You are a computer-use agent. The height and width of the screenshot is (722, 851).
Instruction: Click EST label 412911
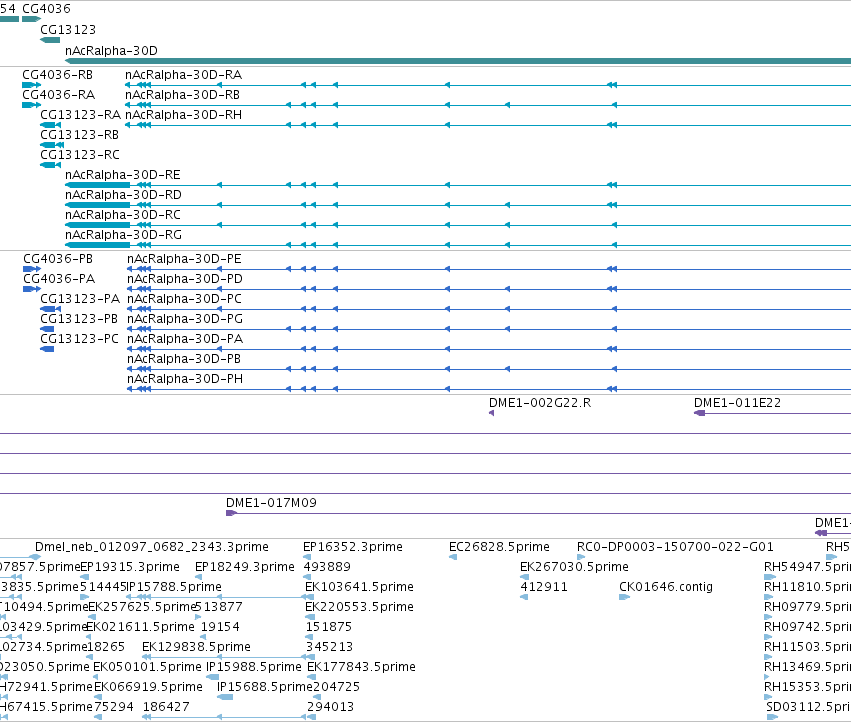coord(544,587)
